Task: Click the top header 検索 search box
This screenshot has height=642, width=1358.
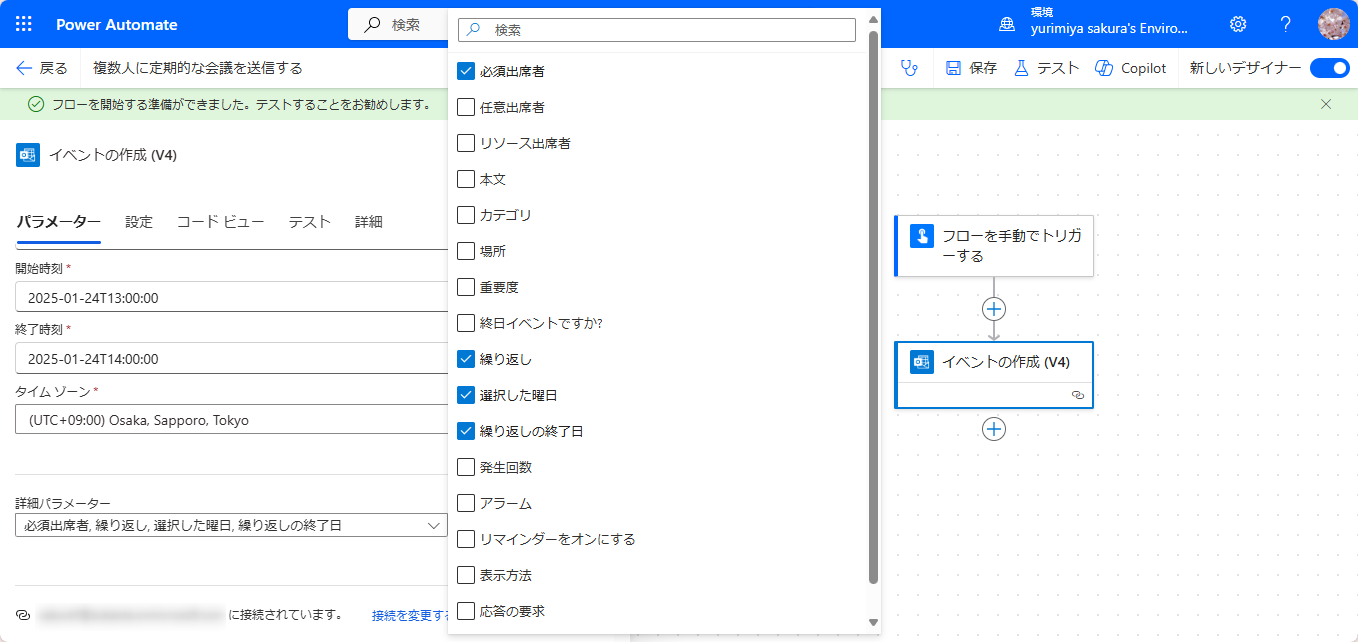Action: coord(399,24)
